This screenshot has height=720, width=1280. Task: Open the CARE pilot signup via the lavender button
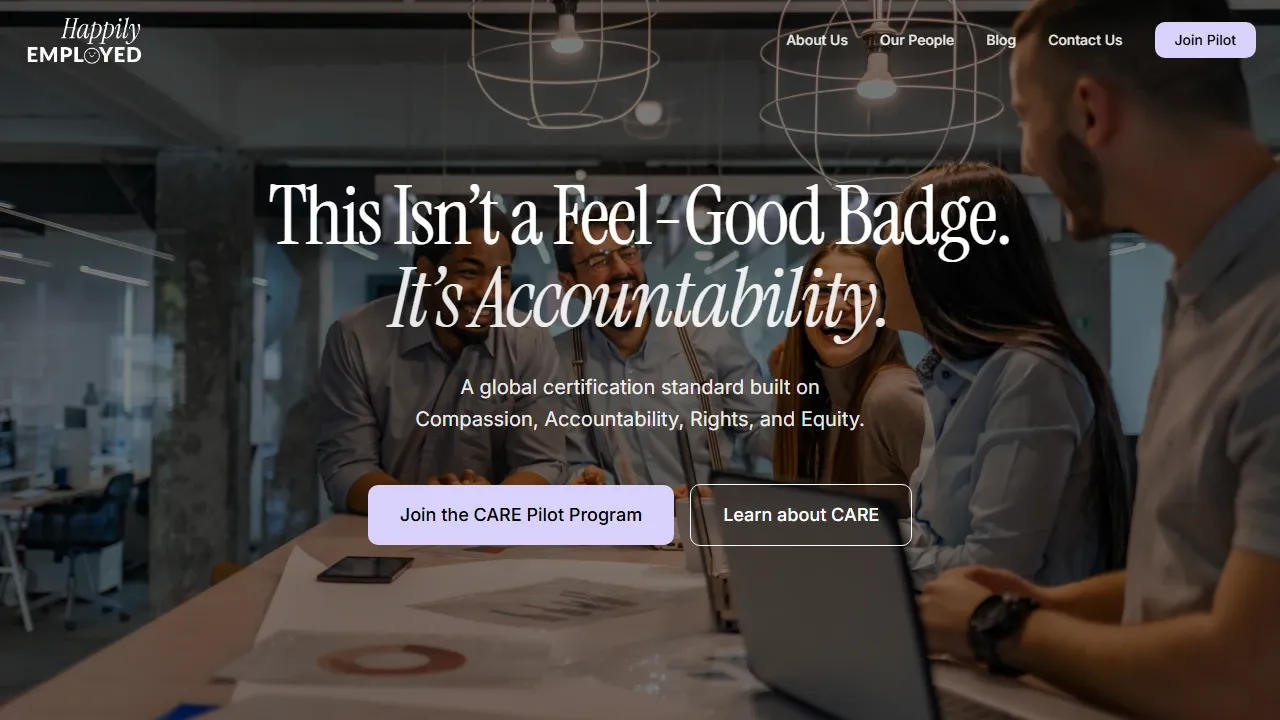[x=521, y=514]
